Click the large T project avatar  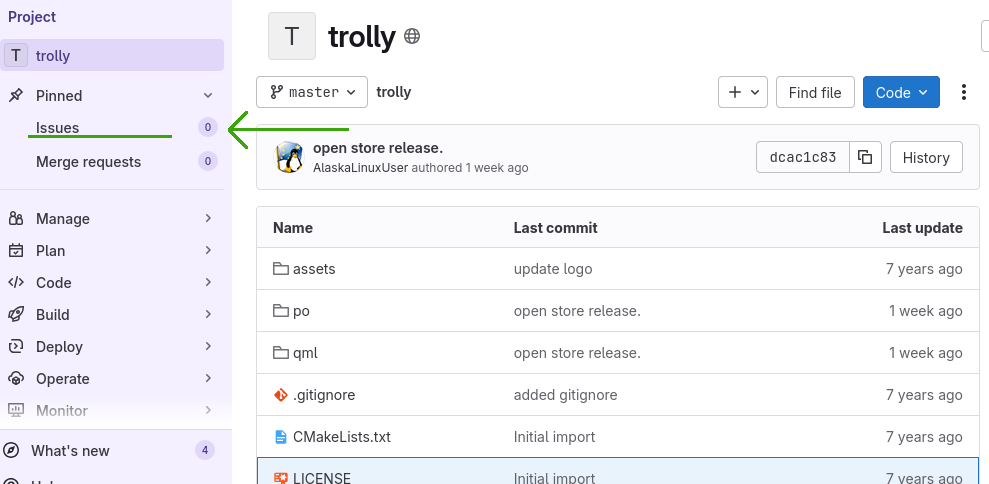pos(292,37)
